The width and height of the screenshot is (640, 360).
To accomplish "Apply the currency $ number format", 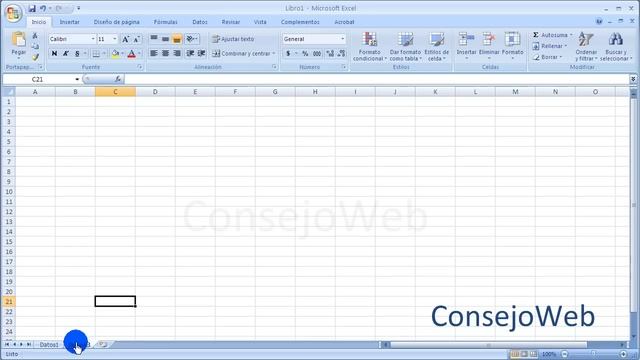I will [x=288, y=53].
